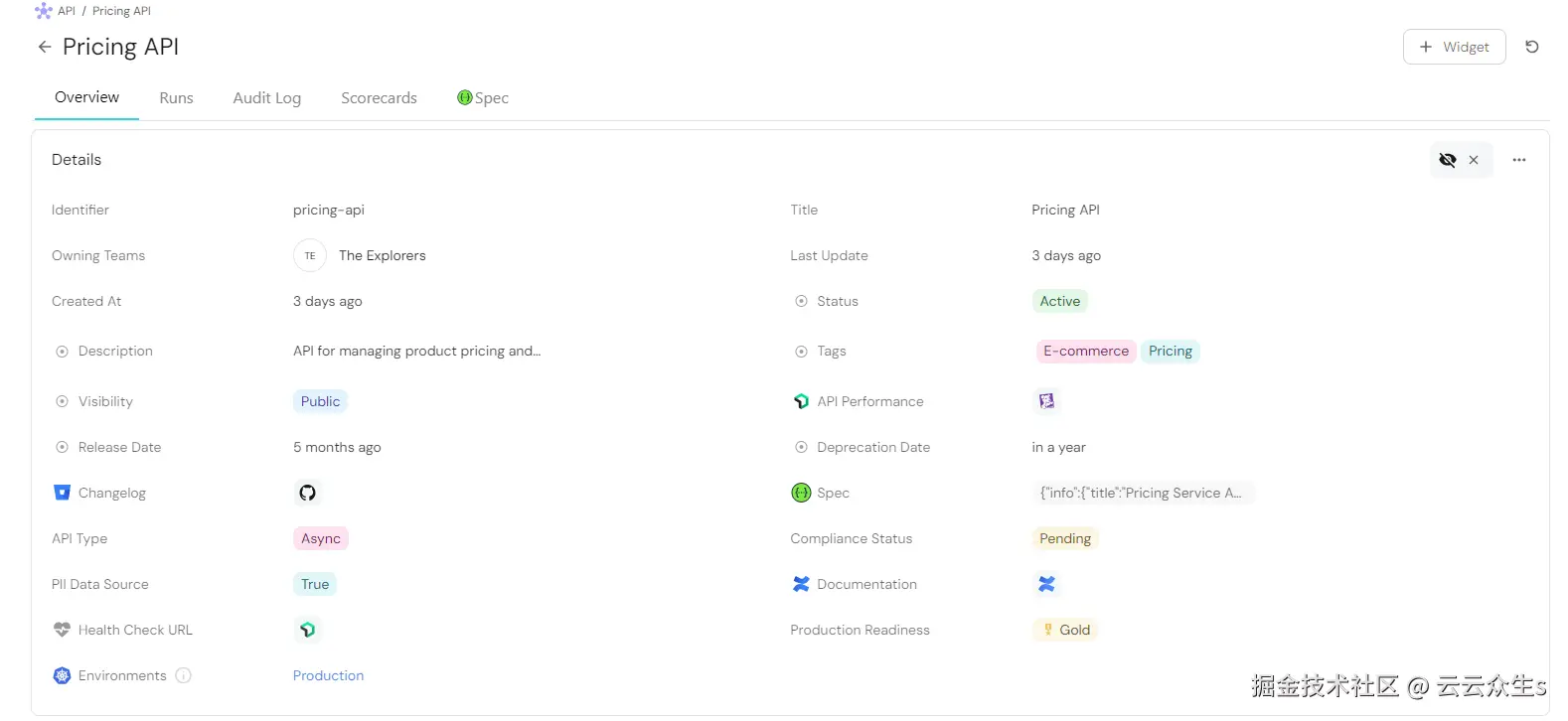
Task: Click the Environments info icon
Action: tap(183, 675)
